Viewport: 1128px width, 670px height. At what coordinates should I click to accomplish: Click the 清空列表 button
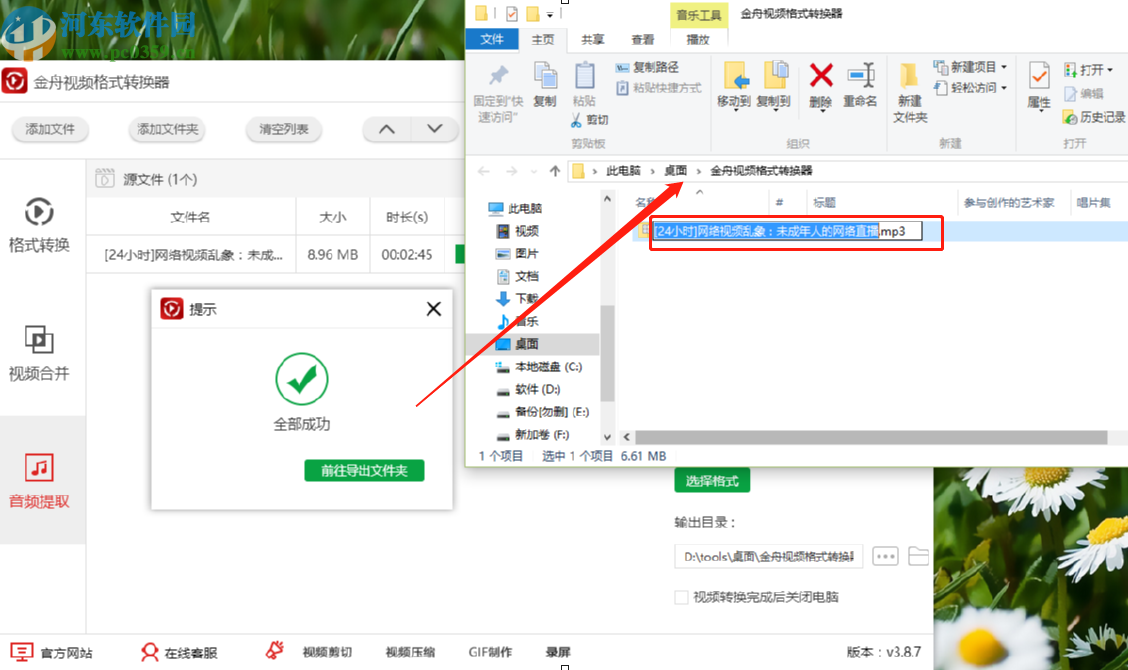click(x=283, y=130)
